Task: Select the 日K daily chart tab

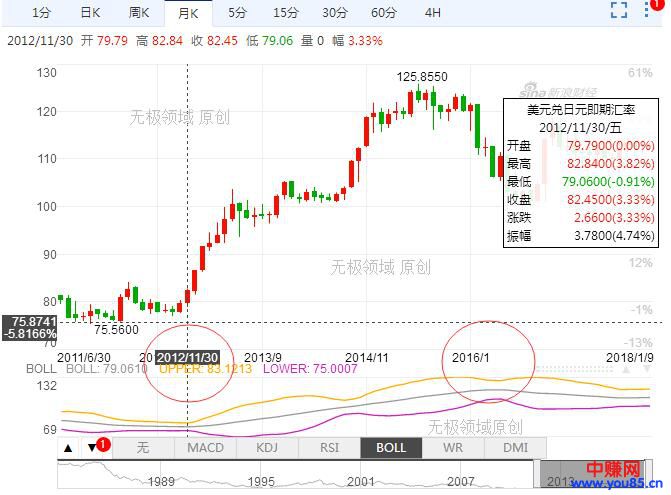Action: 90,12
